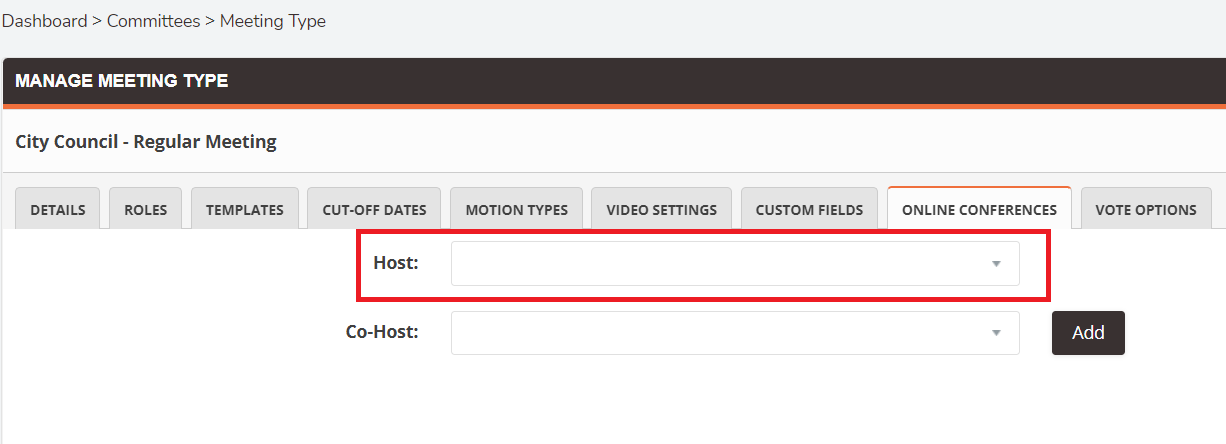Open the Templates tab
This screenshot has width=1226, height=444.
pos(245,209)
